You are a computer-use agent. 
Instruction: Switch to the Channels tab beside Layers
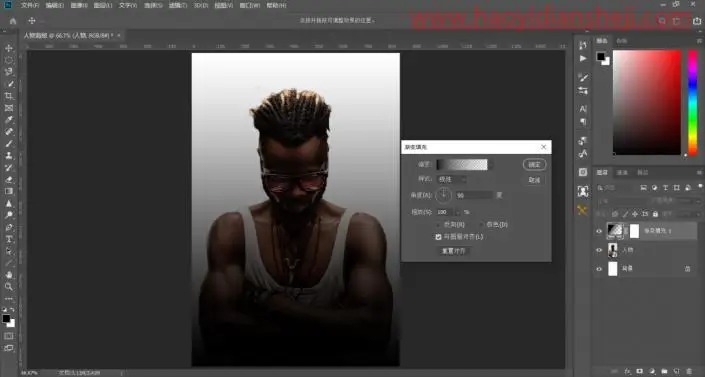click(x=622, y=173)
